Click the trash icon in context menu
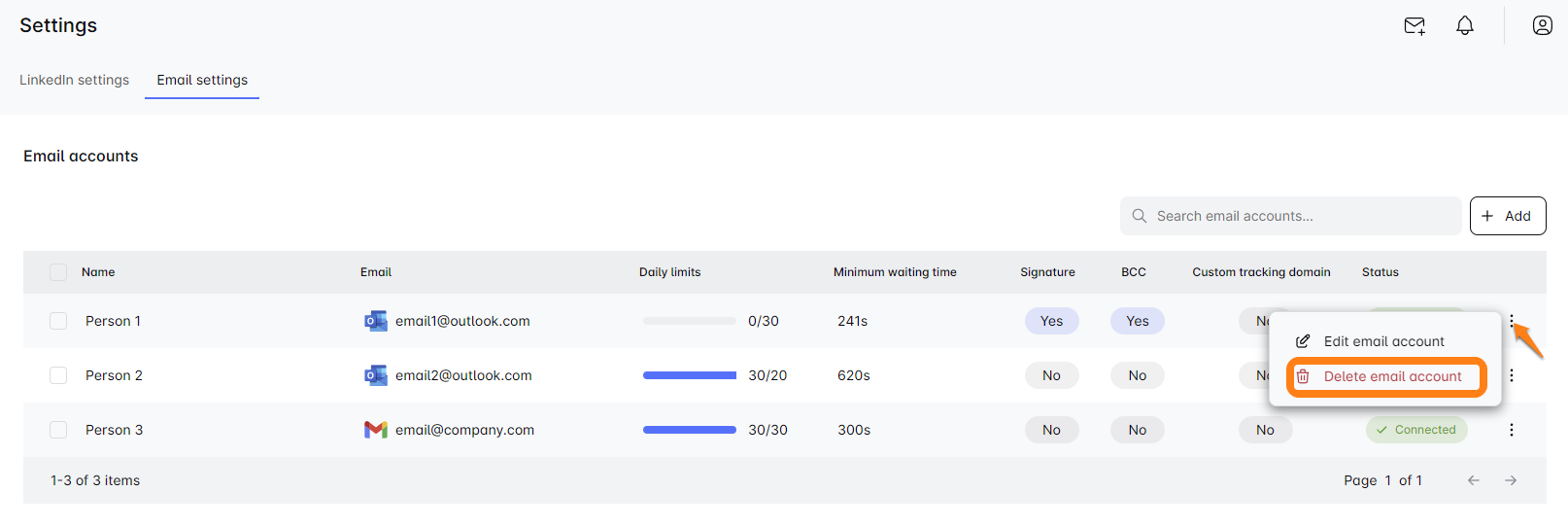 (1303, 376)
